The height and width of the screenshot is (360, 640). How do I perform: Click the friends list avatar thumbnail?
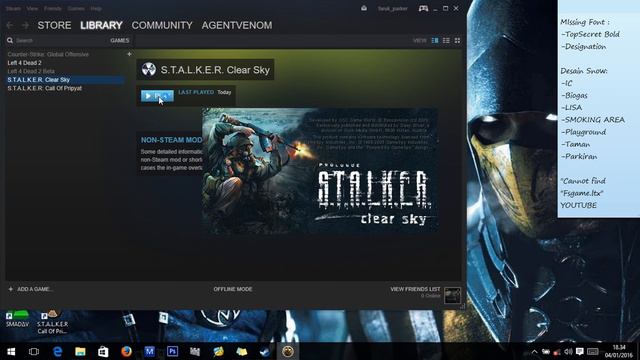tap(452, 295)
